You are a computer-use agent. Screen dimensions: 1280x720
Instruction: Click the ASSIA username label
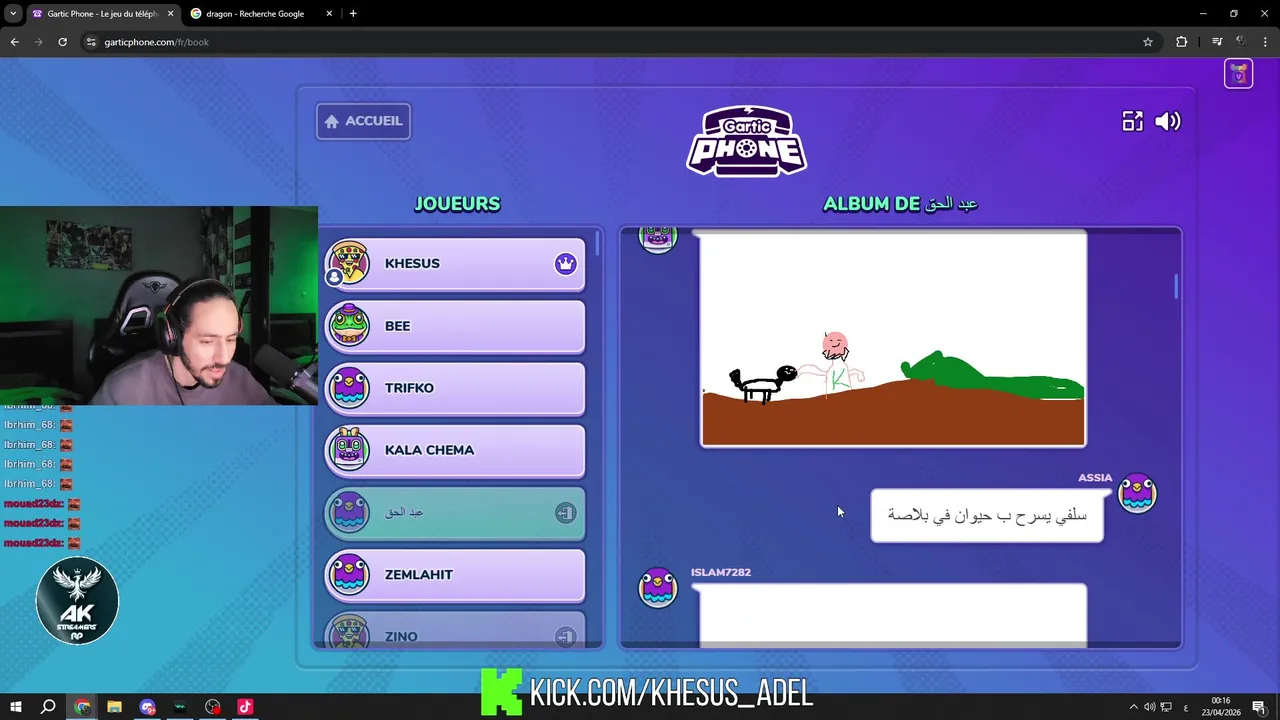pyautogui.click(x=1095, y=478)
